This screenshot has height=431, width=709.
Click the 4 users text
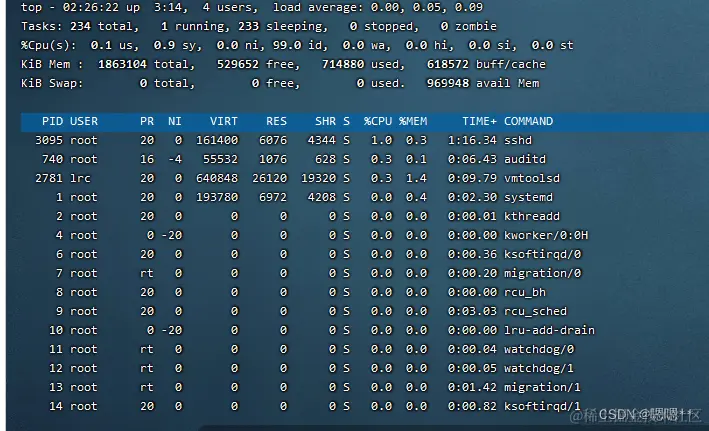coord(230,7)
